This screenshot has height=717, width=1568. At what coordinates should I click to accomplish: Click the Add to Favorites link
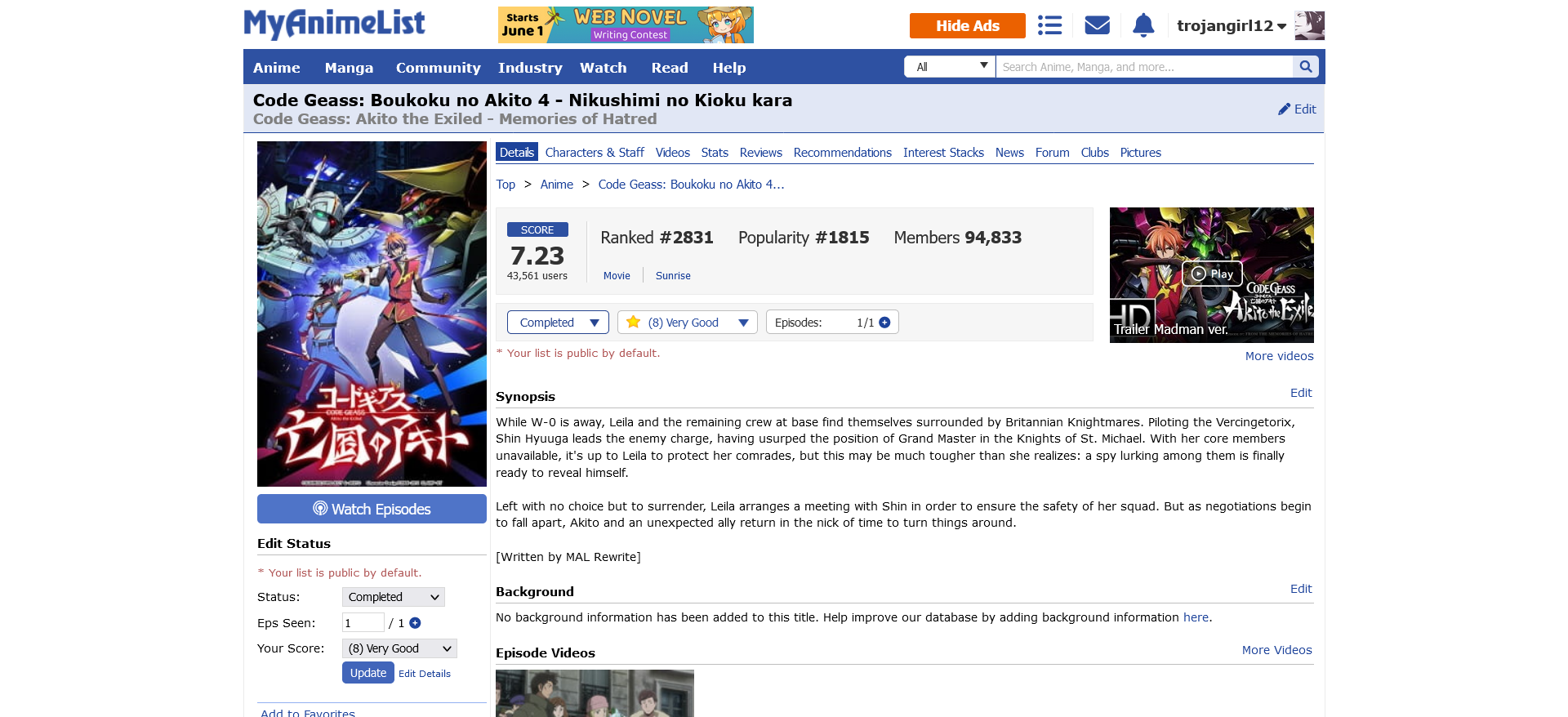(x=308, y=712)
